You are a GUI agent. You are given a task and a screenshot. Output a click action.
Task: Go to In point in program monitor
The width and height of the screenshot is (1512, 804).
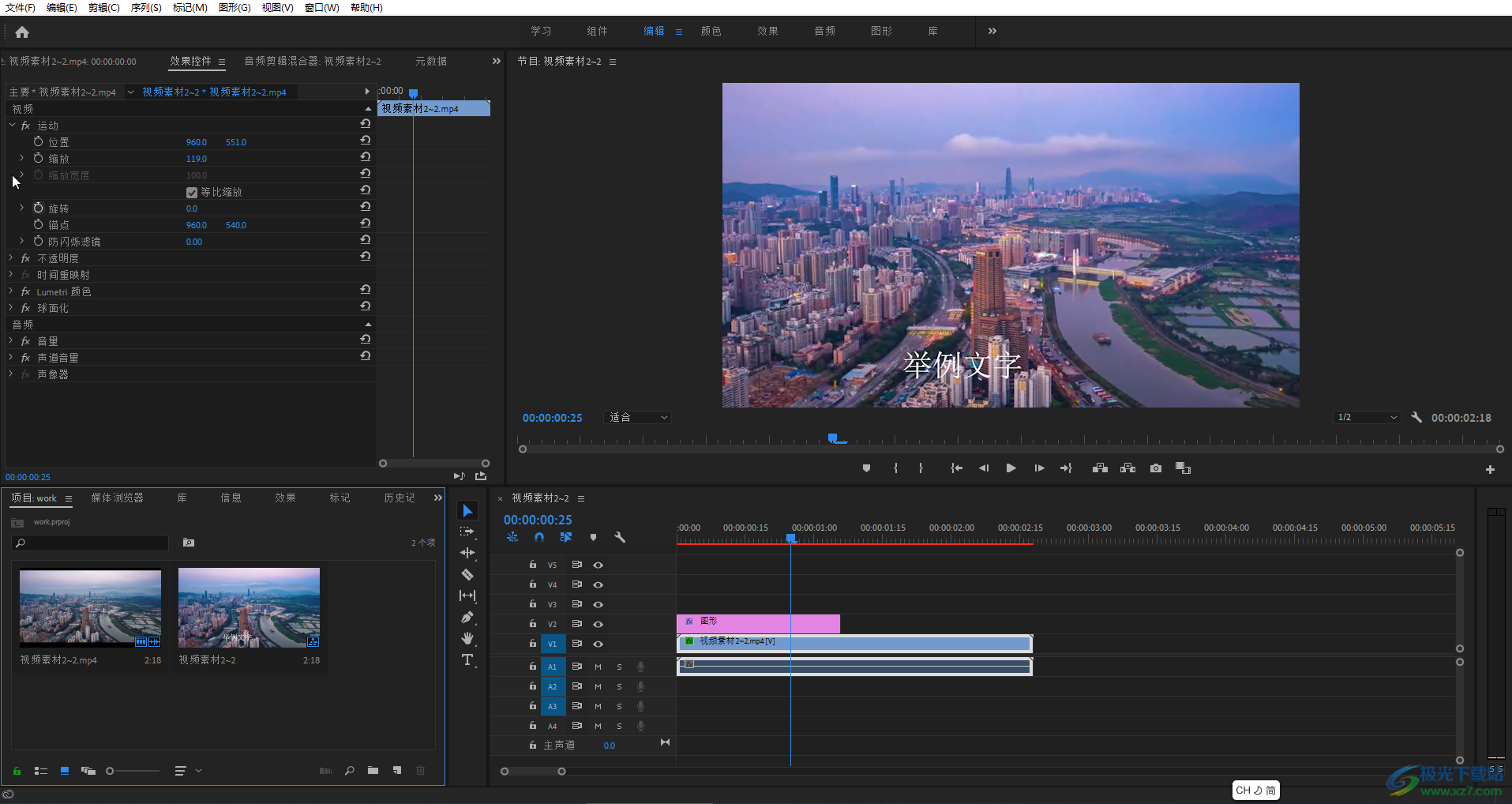tap(956, 468)
